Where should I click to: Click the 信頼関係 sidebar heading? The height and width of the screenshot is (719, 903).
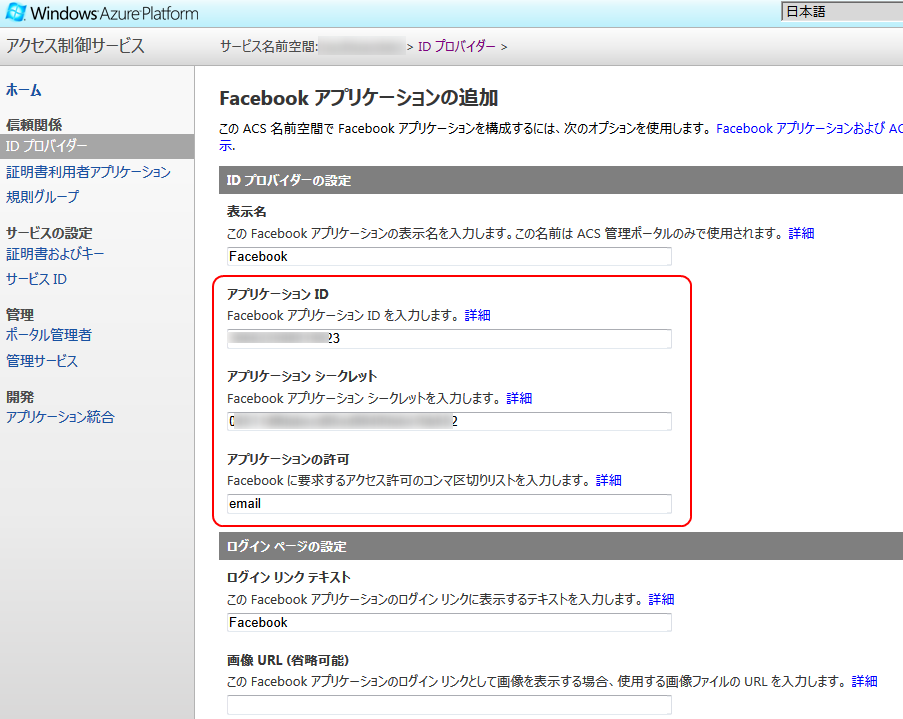(x=34, y=124)
